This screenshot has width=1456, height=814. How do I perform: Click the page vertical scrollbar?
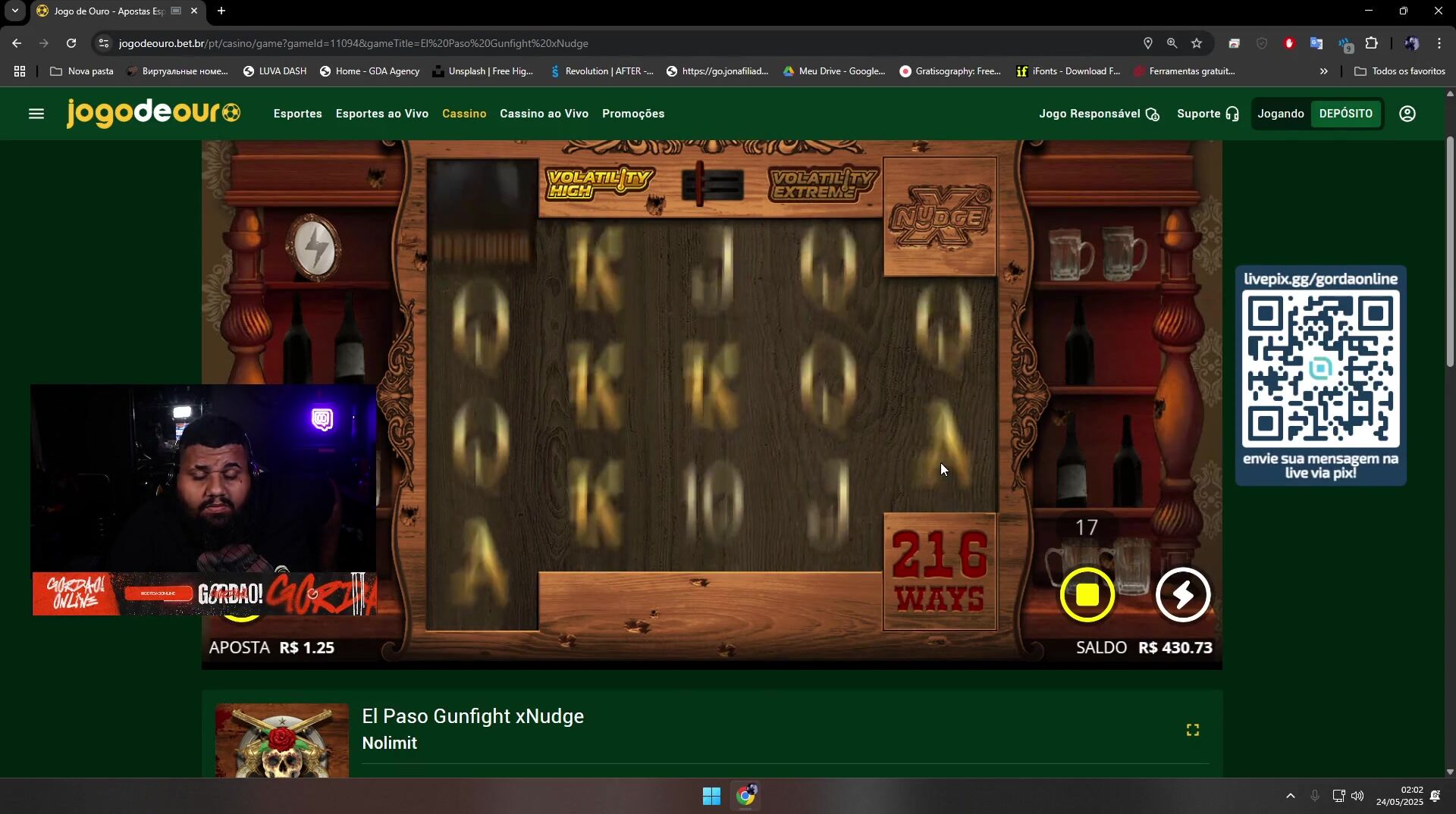[x=1450, y=252]
